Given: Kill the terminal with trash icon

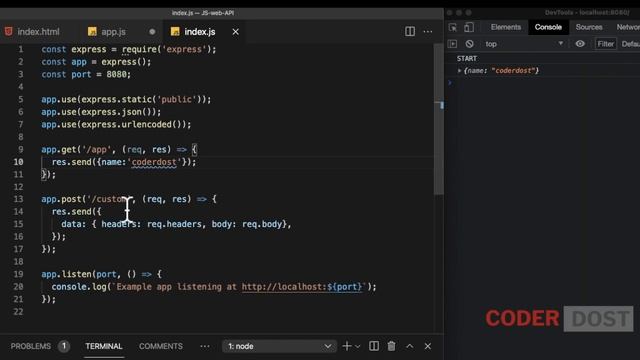Looking at the screenshot, I should 391,346.
